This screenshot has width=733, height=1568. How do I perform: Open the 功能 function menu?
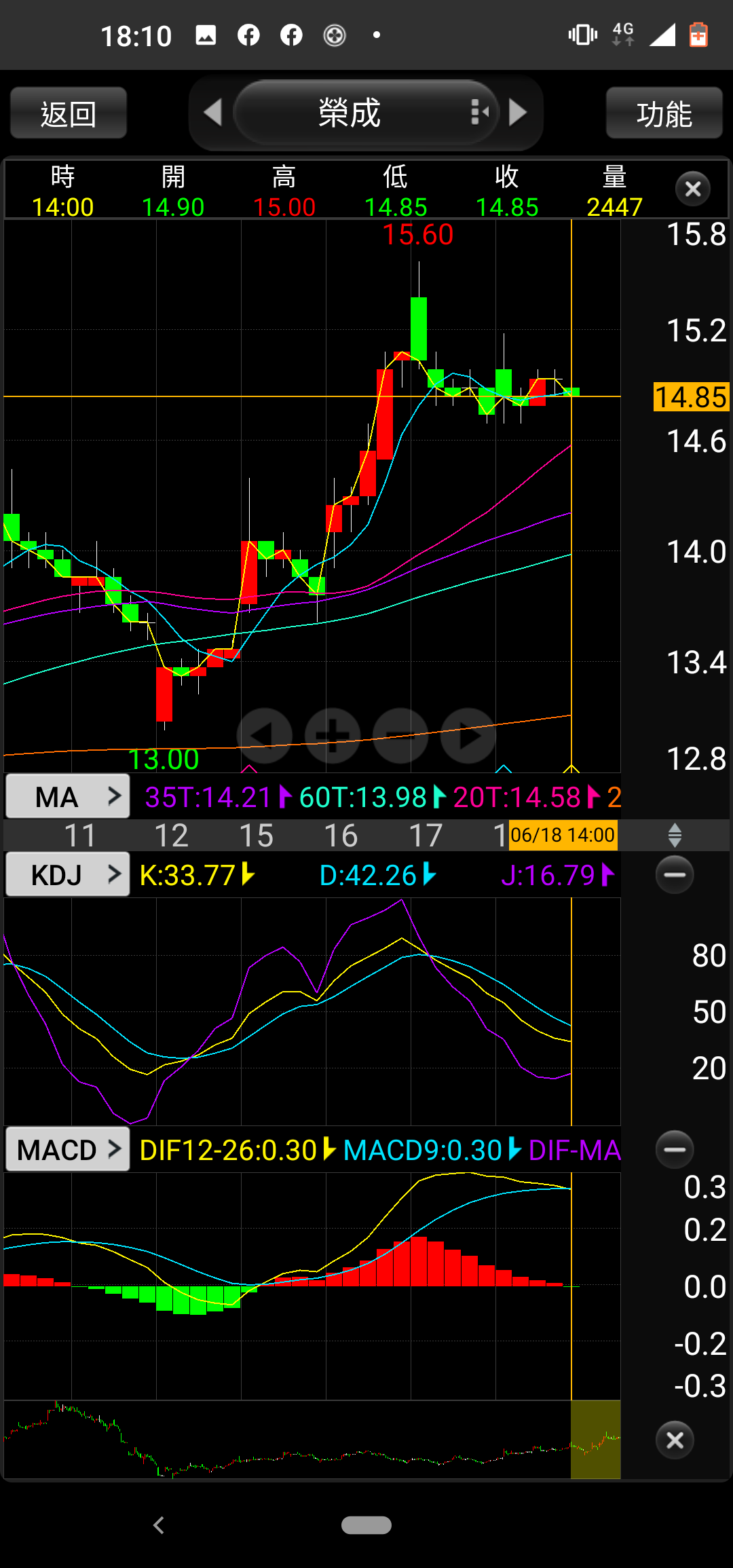[x=664, y=113]
